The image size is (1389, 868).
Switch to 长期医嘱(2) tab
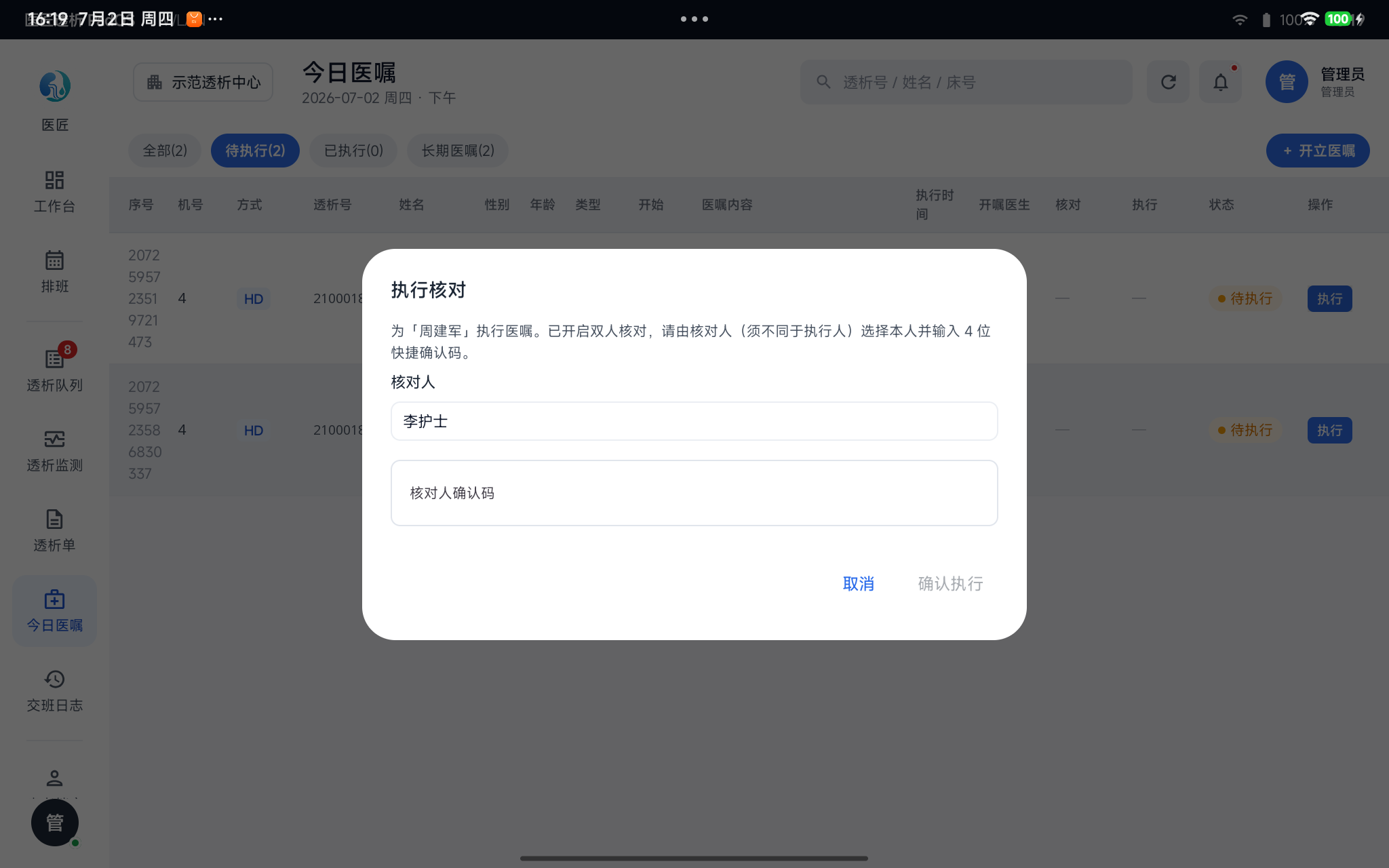[458, 151]
